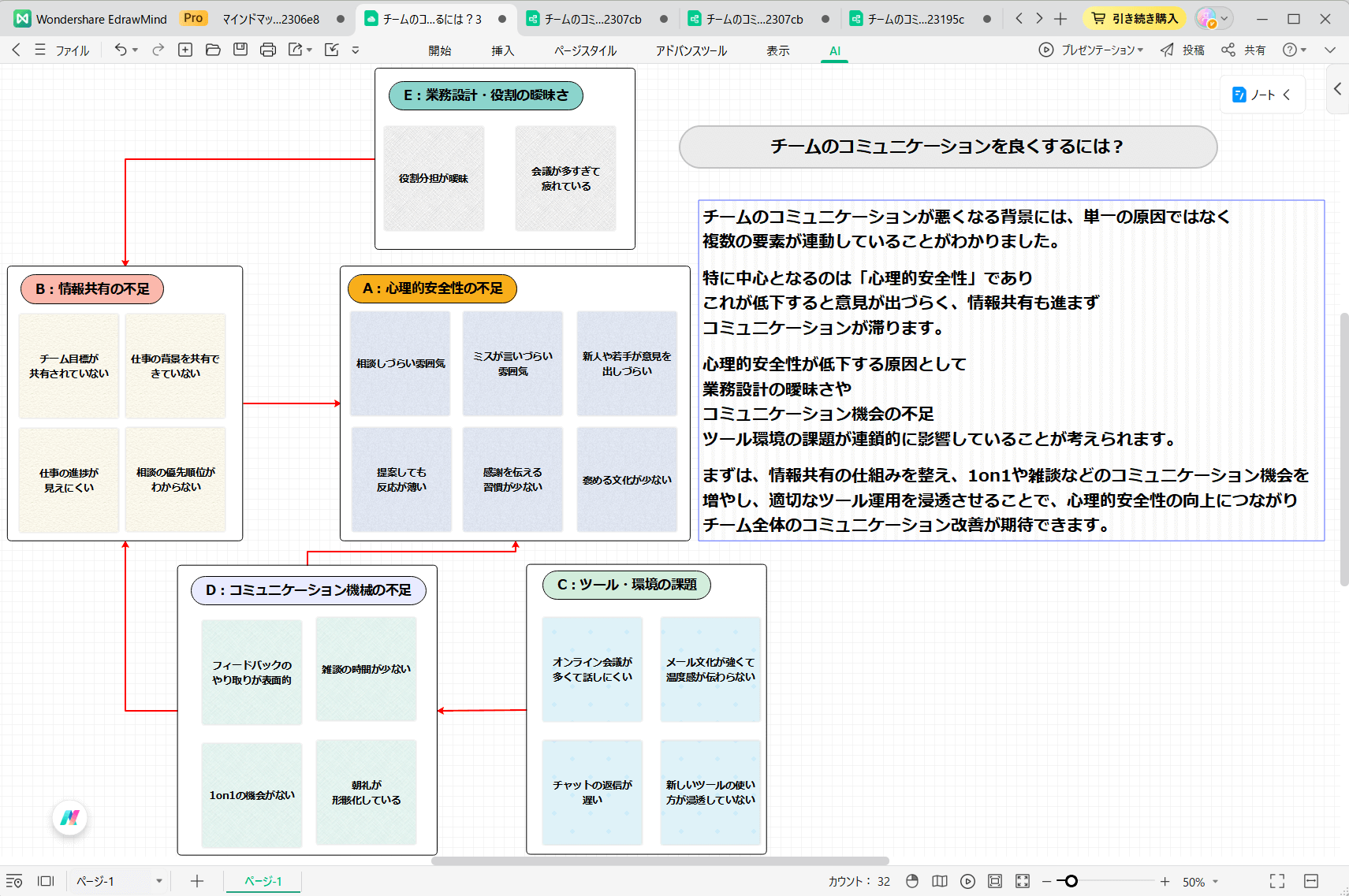Viewport: 1349px width, 896px height.
Task: Click the Save icon in toolbar
Action: (x=240, y=50)
